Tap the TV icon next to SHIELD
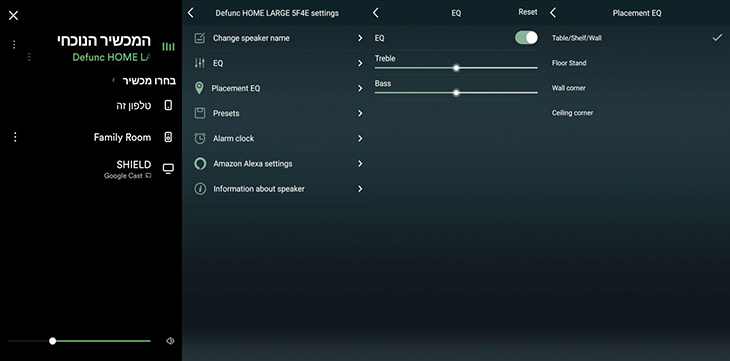Viewport: 730px width, 361px height. click(x=169, y=169)
